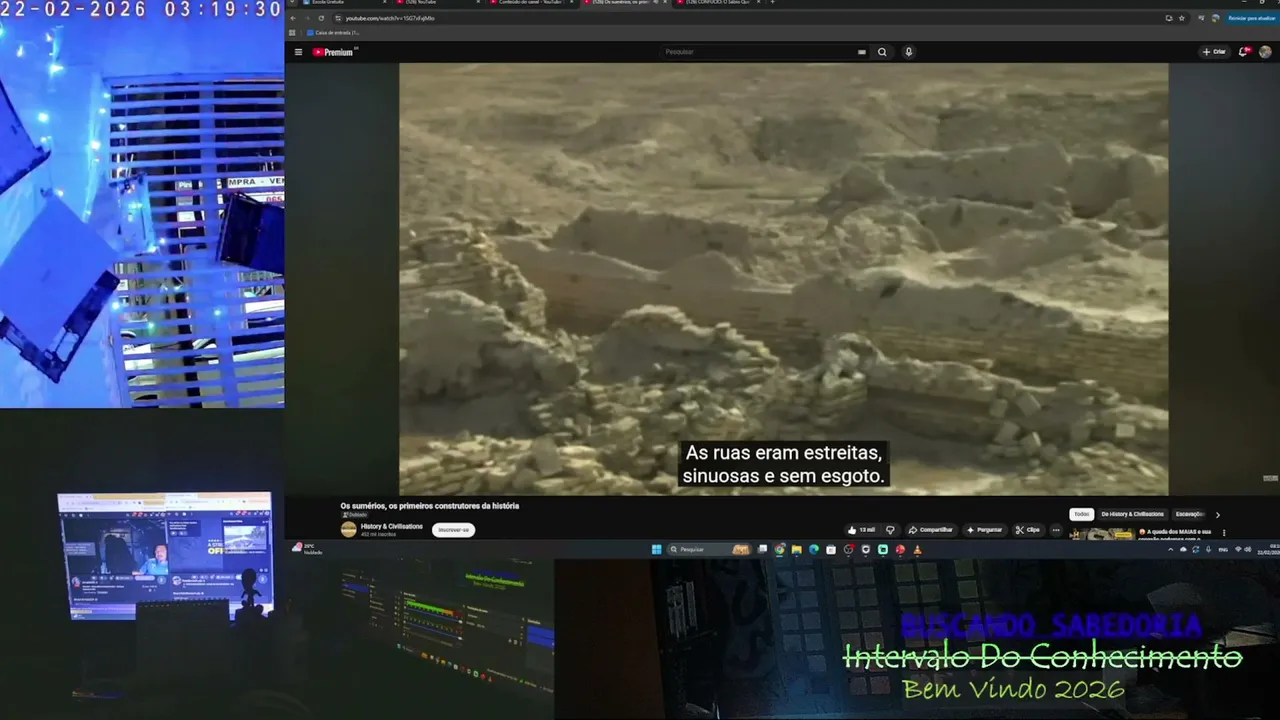The image size is (1280, 720).
Task: Open the system tray volume control
Action: point(1248,549)
